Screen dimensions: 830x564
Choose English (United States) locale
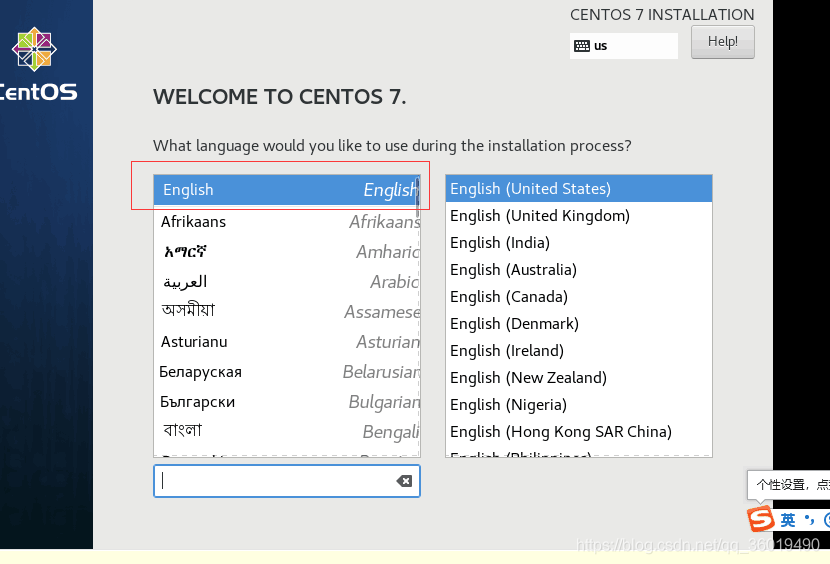click(579, 189)
